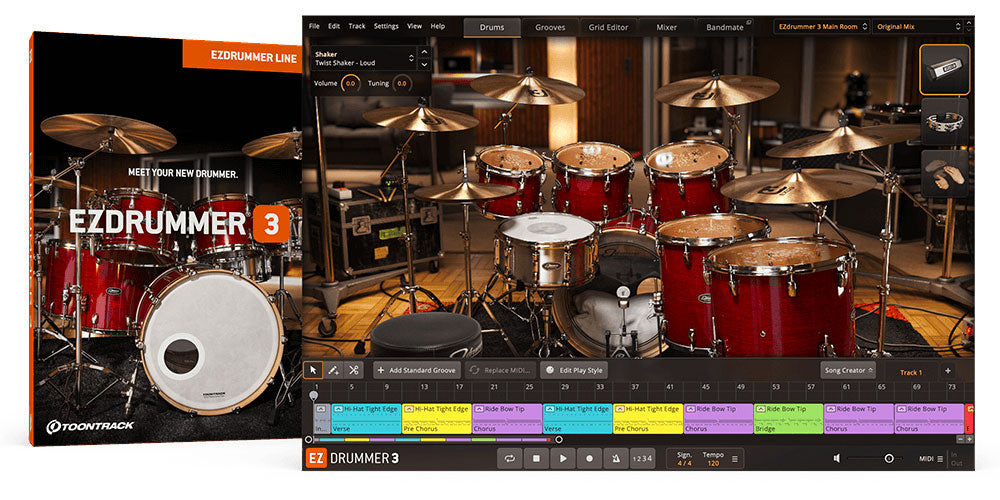Switch to the Drums tab
The image size is (1000, 500).
(492, 27)
